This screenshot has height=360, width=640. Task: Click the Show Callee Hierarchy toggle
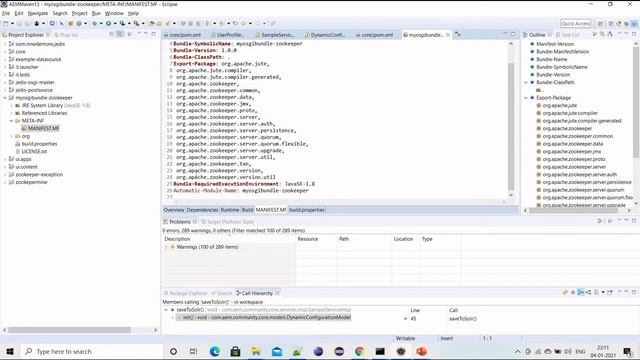point(588,292)
